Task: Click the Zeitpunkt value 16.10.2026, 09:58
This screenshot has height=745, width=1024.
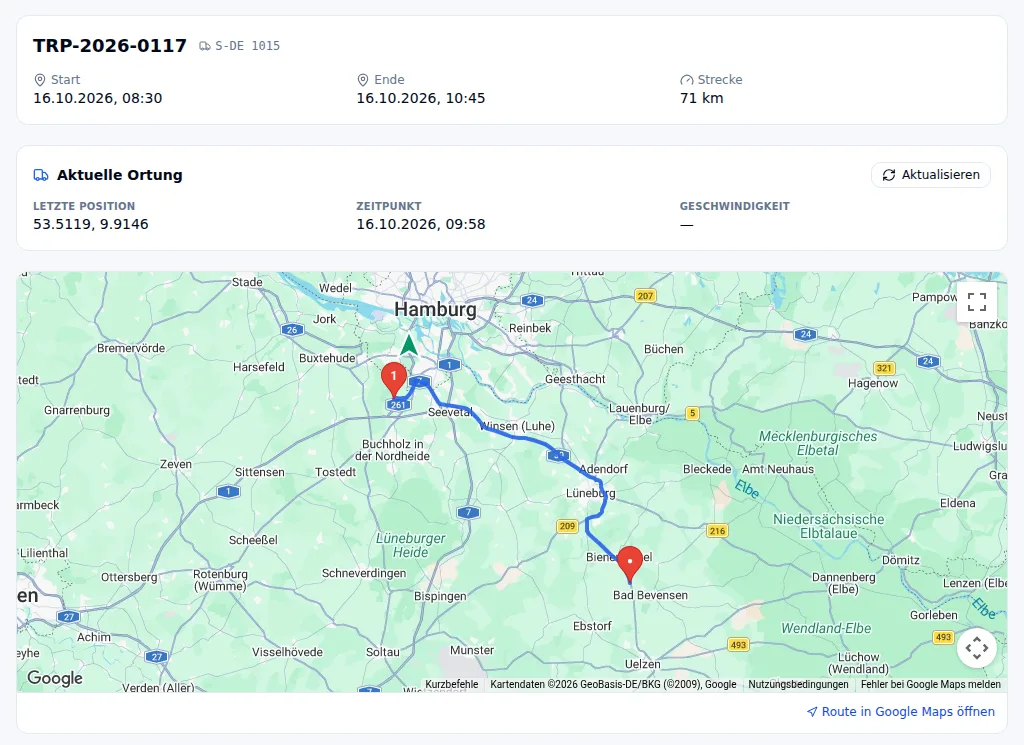Action: pos(421,224)
